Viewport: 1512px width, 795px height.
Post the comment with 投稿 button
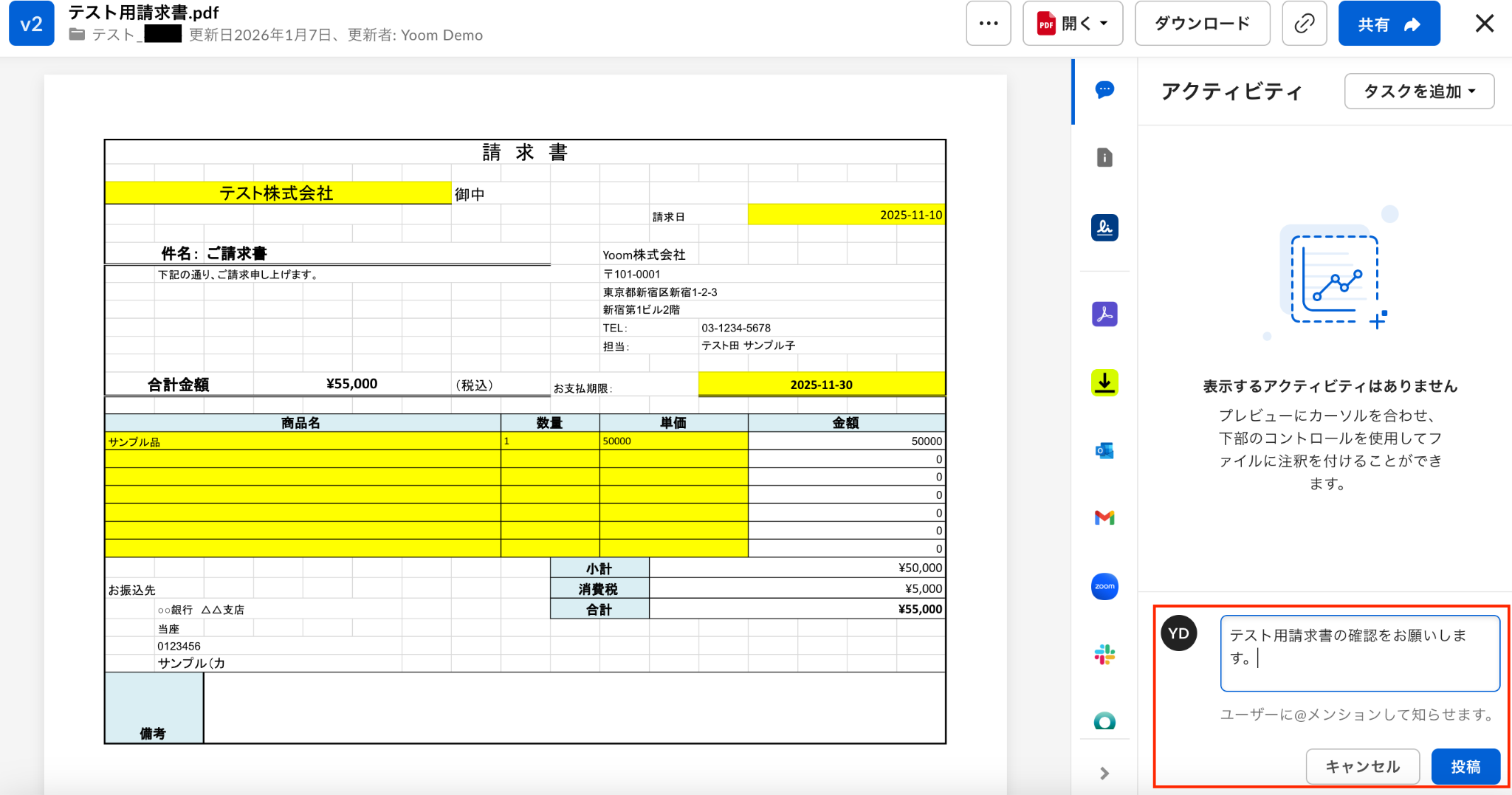[x=1465, y=766]
